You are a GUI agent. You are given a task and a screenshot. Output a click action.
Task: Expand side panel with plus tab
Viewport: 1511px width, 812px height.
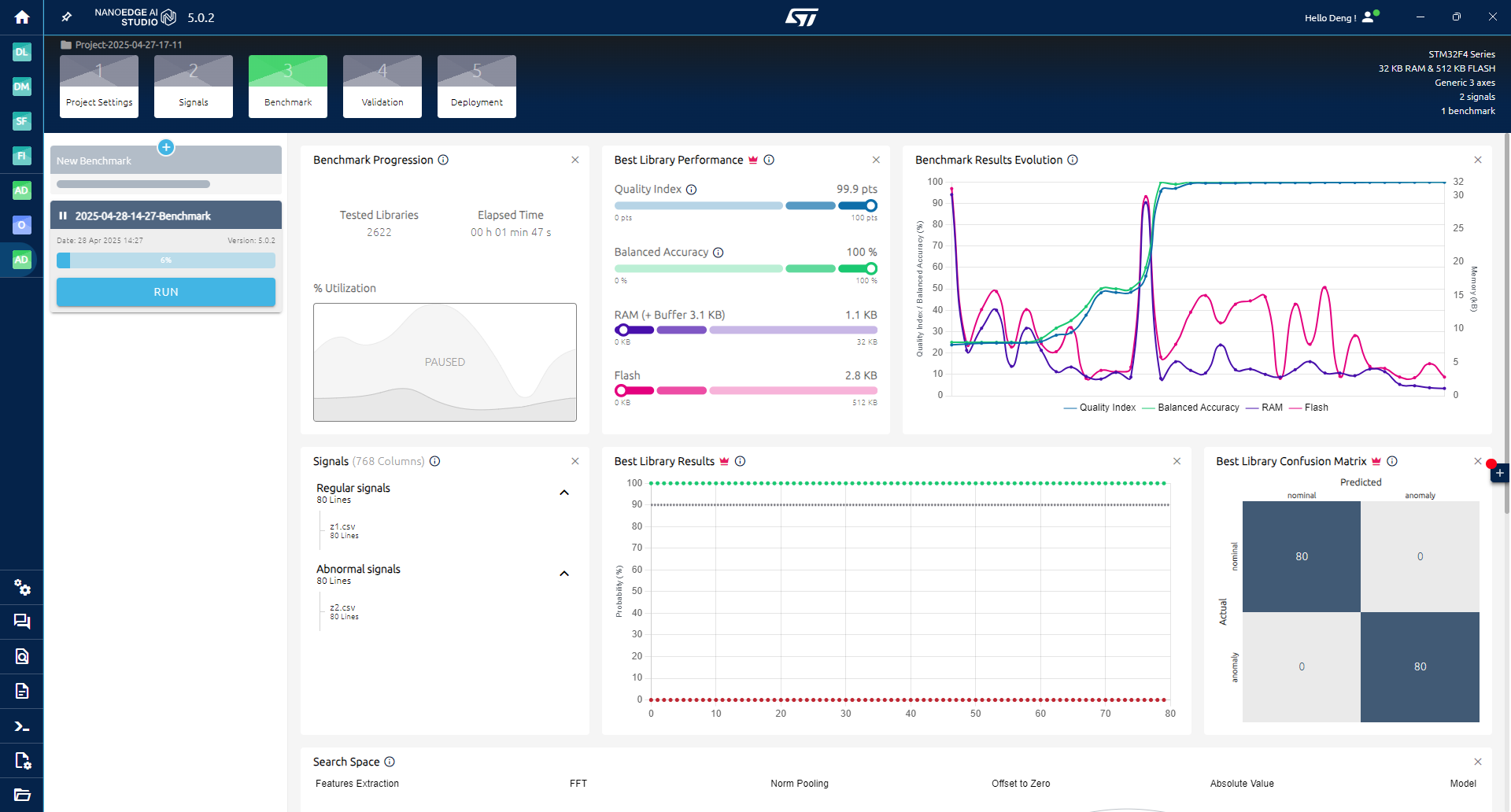pos(1500,473)
